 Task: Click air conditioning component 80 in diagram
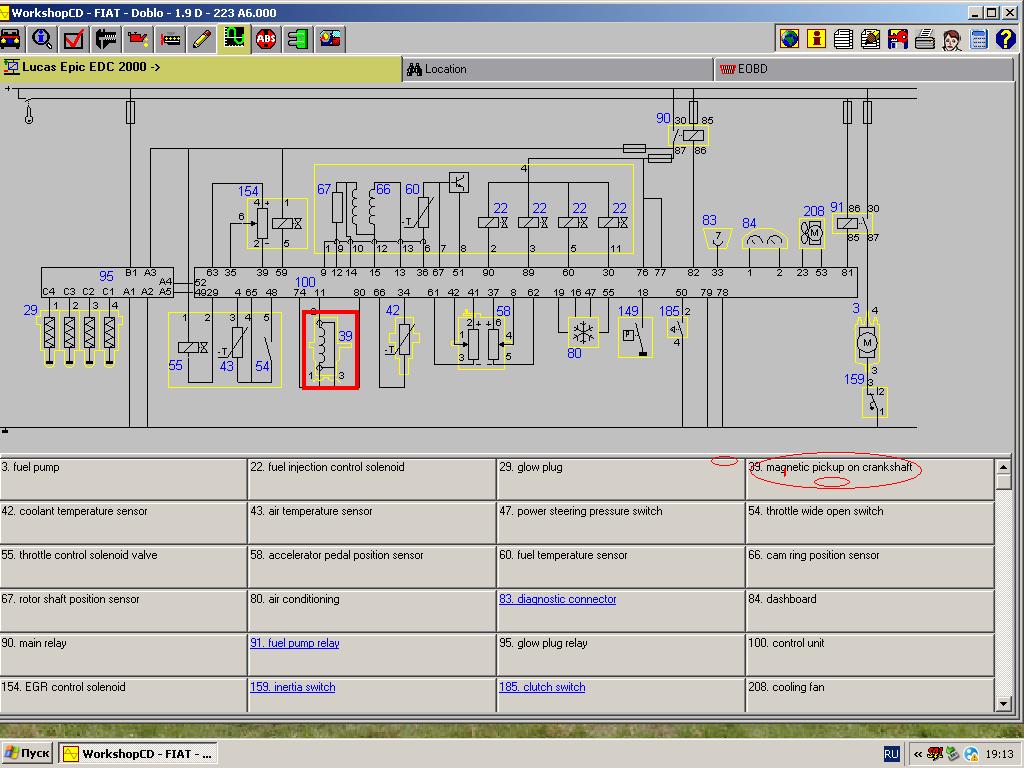(x=583, y=332)
